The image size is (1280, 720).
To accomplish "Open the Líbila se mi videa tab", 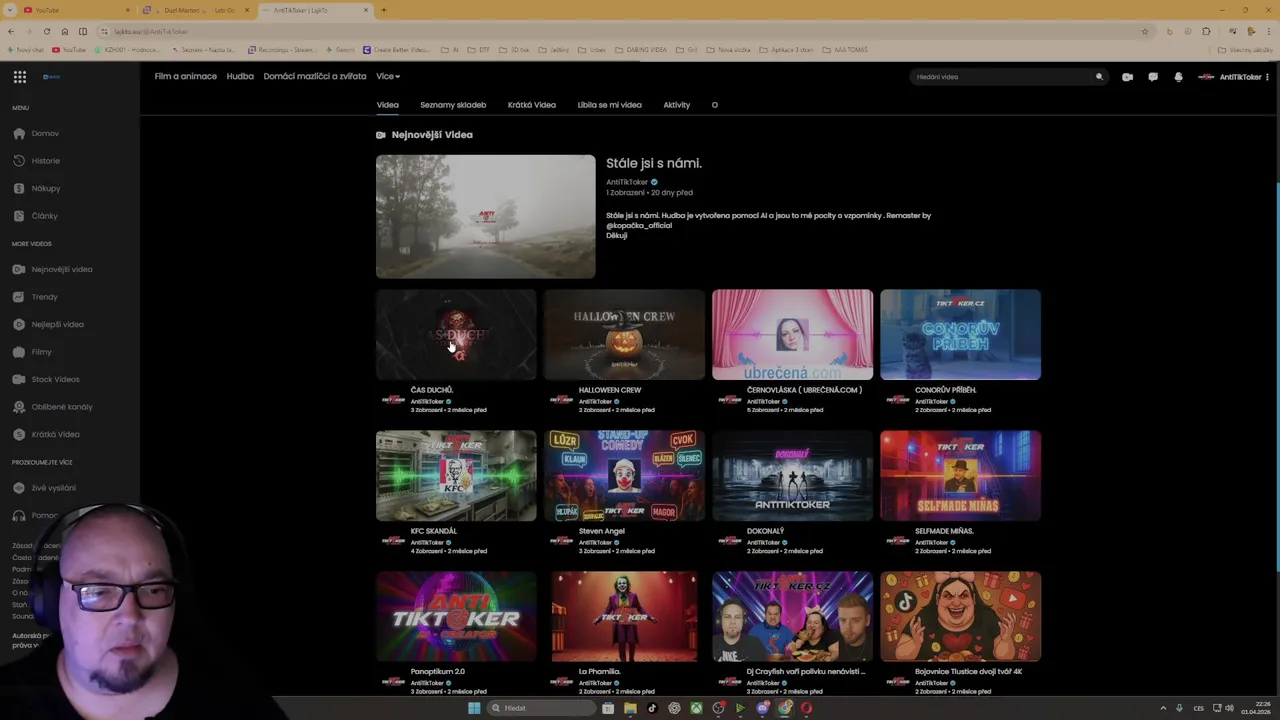I will coord(609,104).
